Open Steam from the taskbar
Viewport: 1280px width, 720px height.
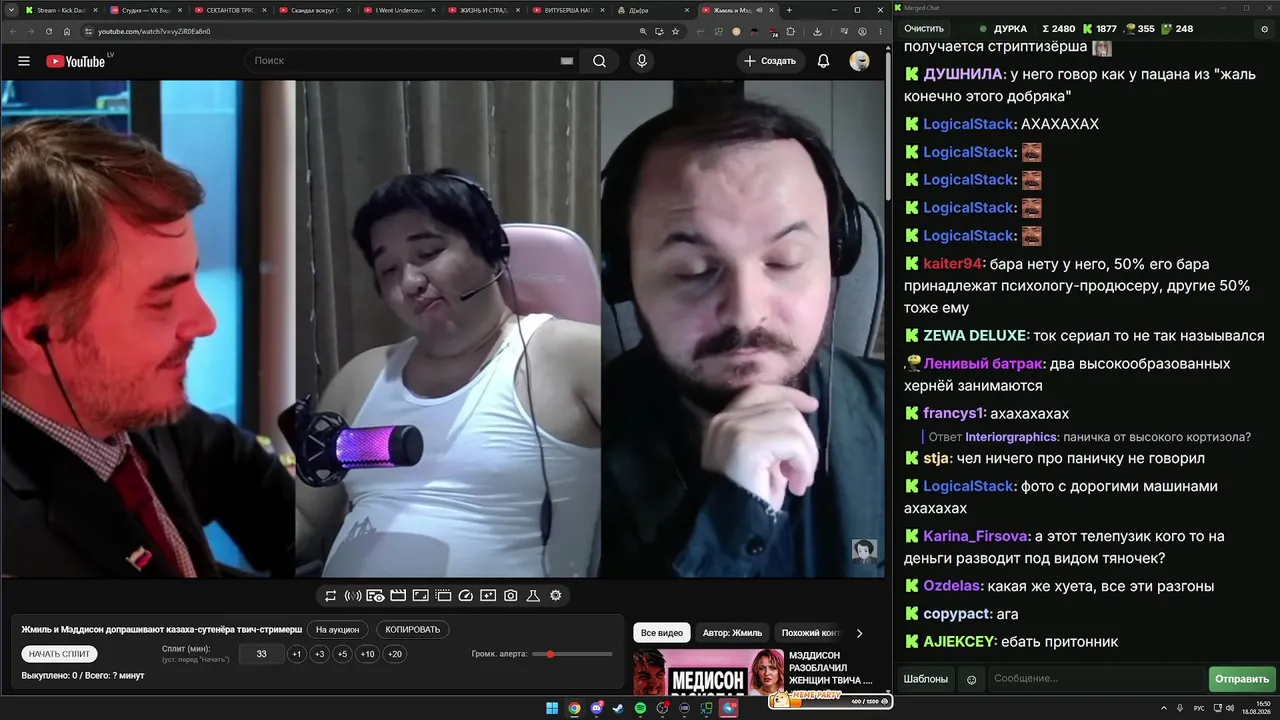pos(618,709)
